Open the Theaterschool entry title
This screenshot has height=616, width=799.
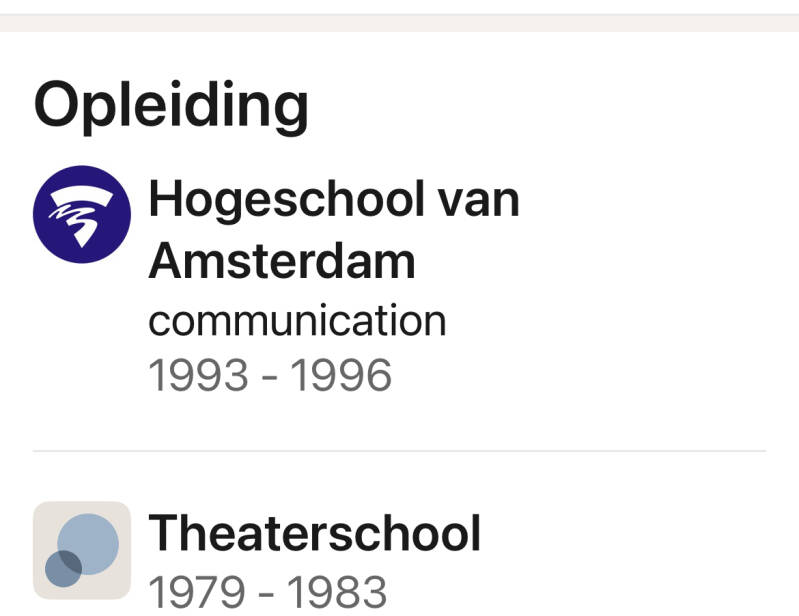click(x=314, y=533)
